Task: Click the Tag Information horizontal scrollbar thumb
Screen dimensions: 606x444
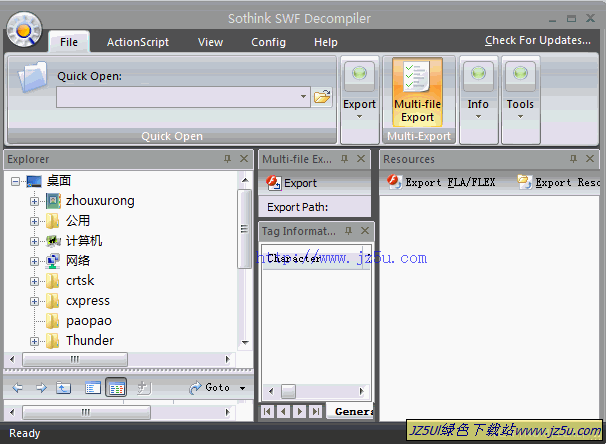Action: point(288,391)
